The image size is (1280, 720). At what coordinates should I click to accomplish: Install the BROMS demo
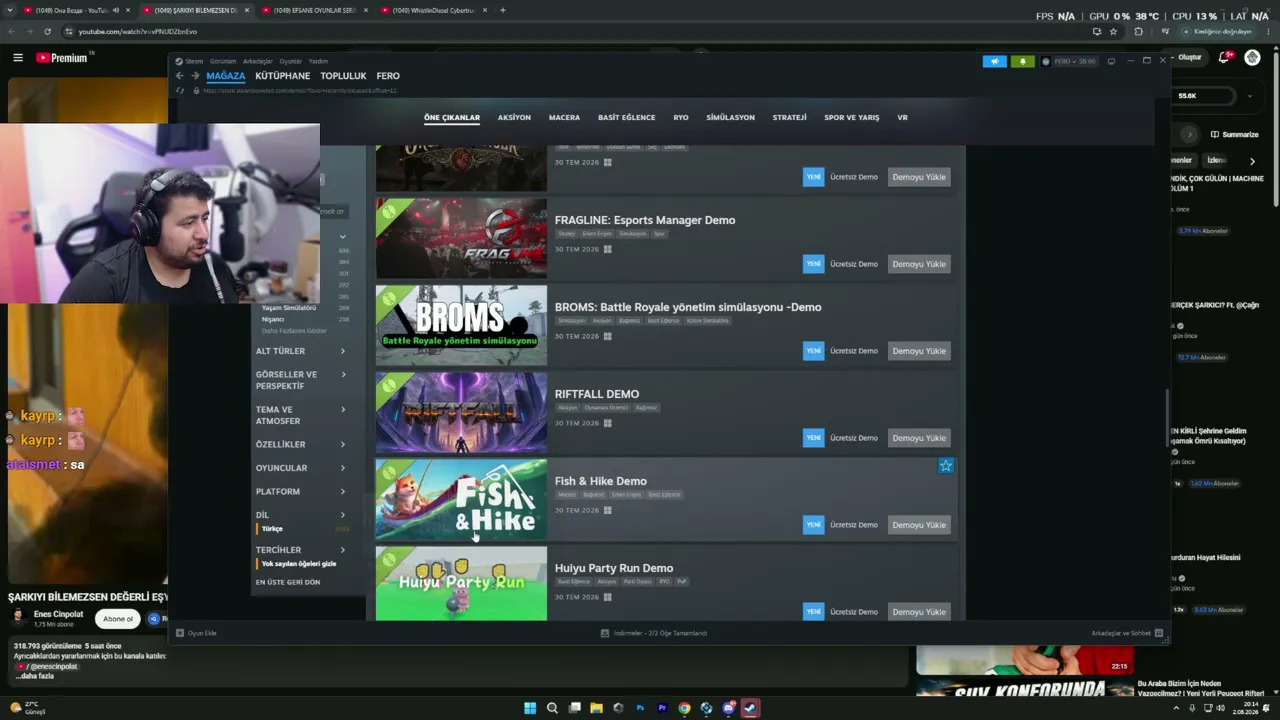tap(919, 351)
